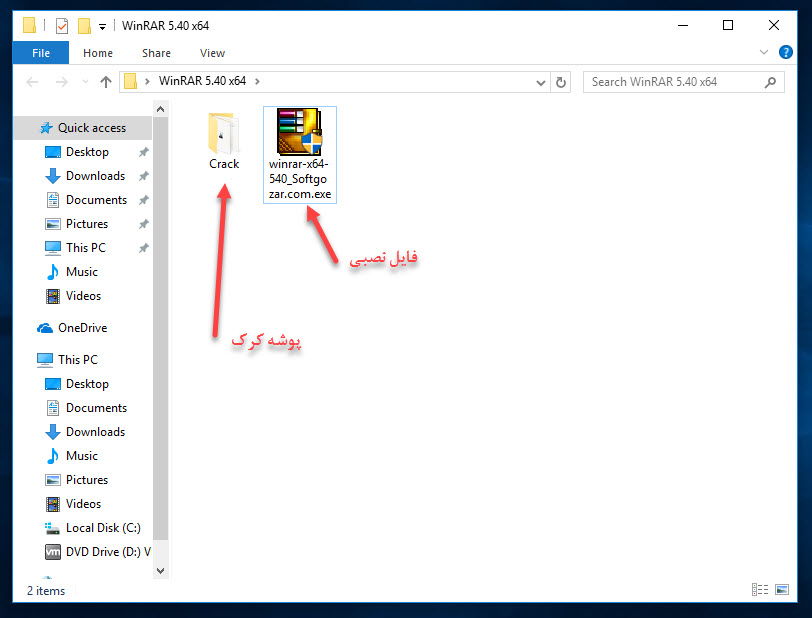The image size is (812, 618).
Task: Open Explorer help question mark icon
Action: coord(786,52)
